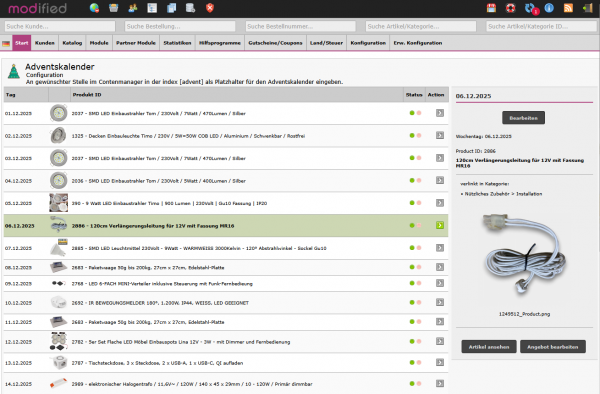Click the thumbnail in the 05.12.2025 row
The image size is (600, 394).
pyautogui.click(x=59, y=203)
